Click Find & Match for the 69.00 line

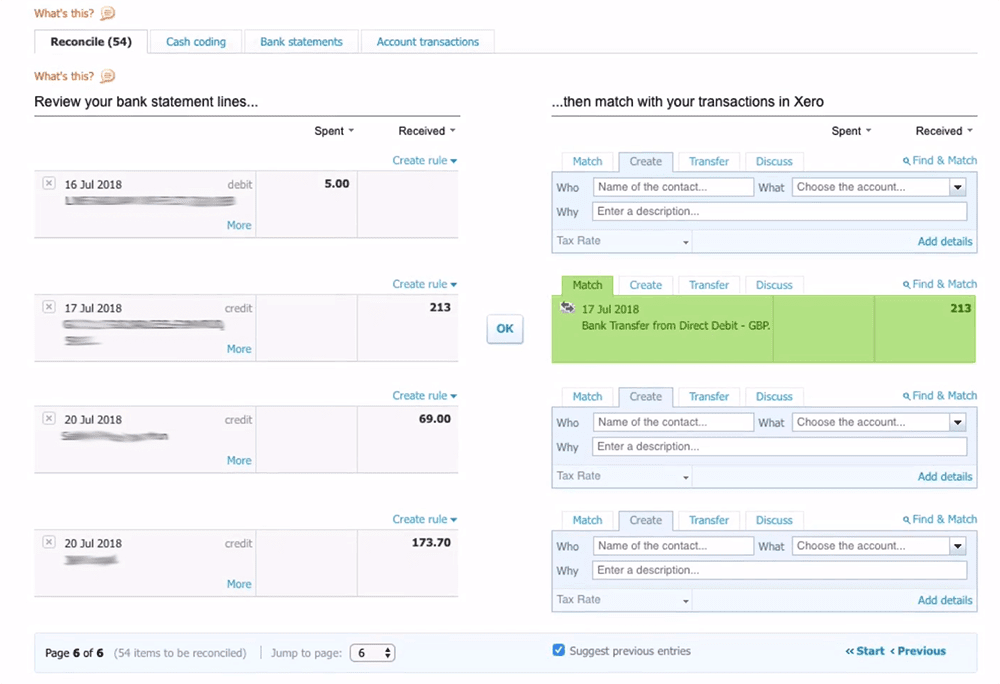click(939, 396)
